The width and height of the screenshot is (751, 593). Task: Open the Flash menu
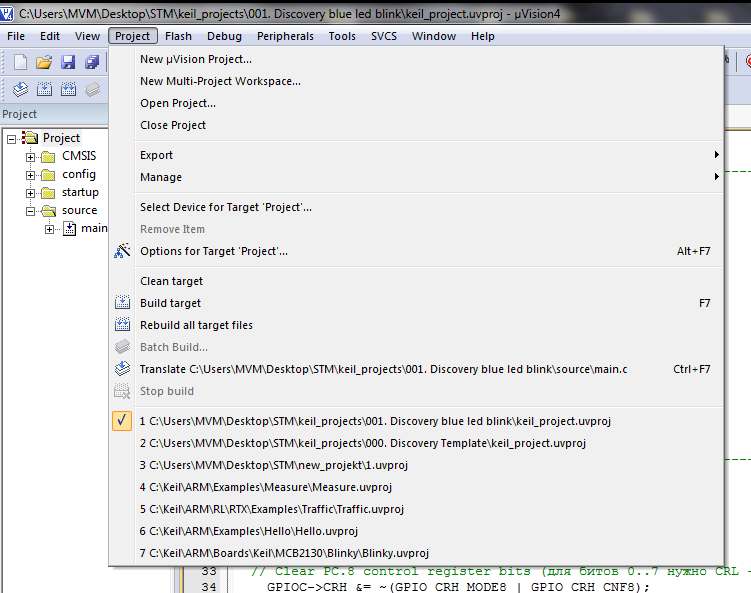[x=178, y=36]
